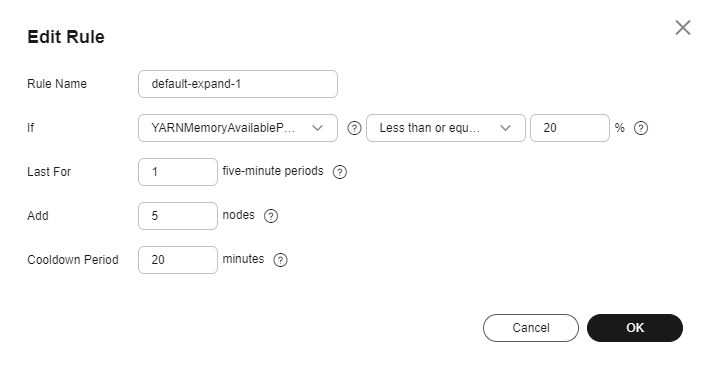Show help icon after the percent sign

click(x=641, y=128)
